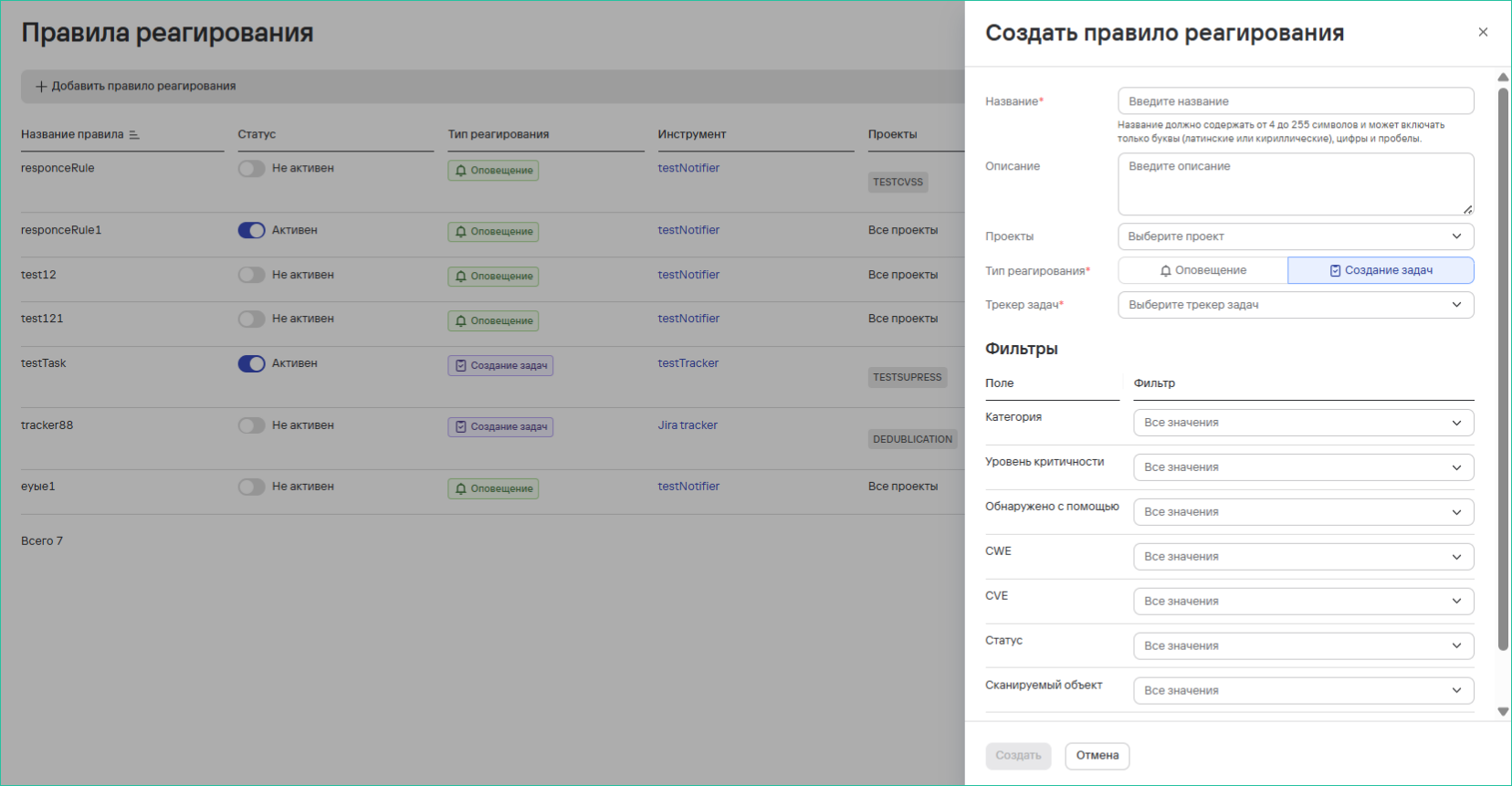The height and width of the screenshot is (786, 1512).
Task: Close the create rule panel with X
Action: [x=1483, y=32]
